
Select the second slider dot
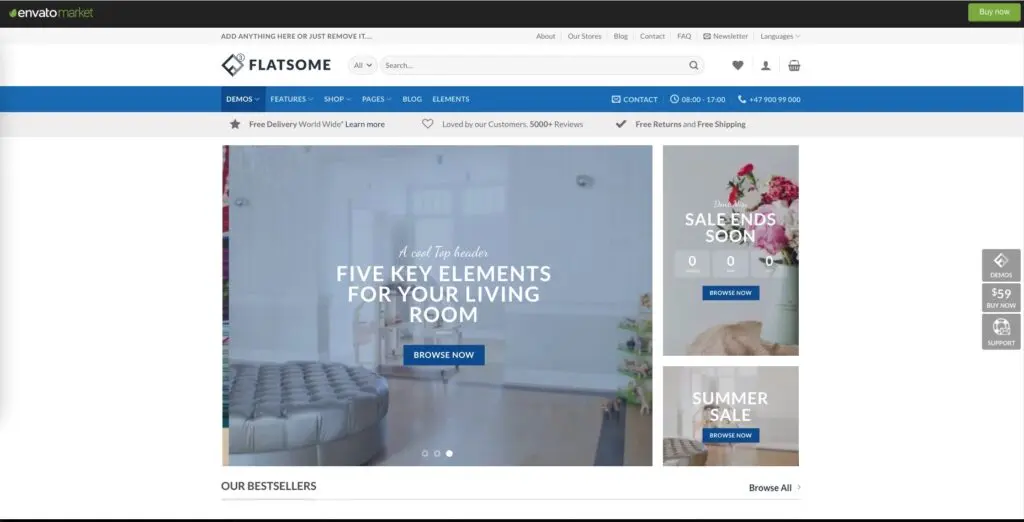437,453
